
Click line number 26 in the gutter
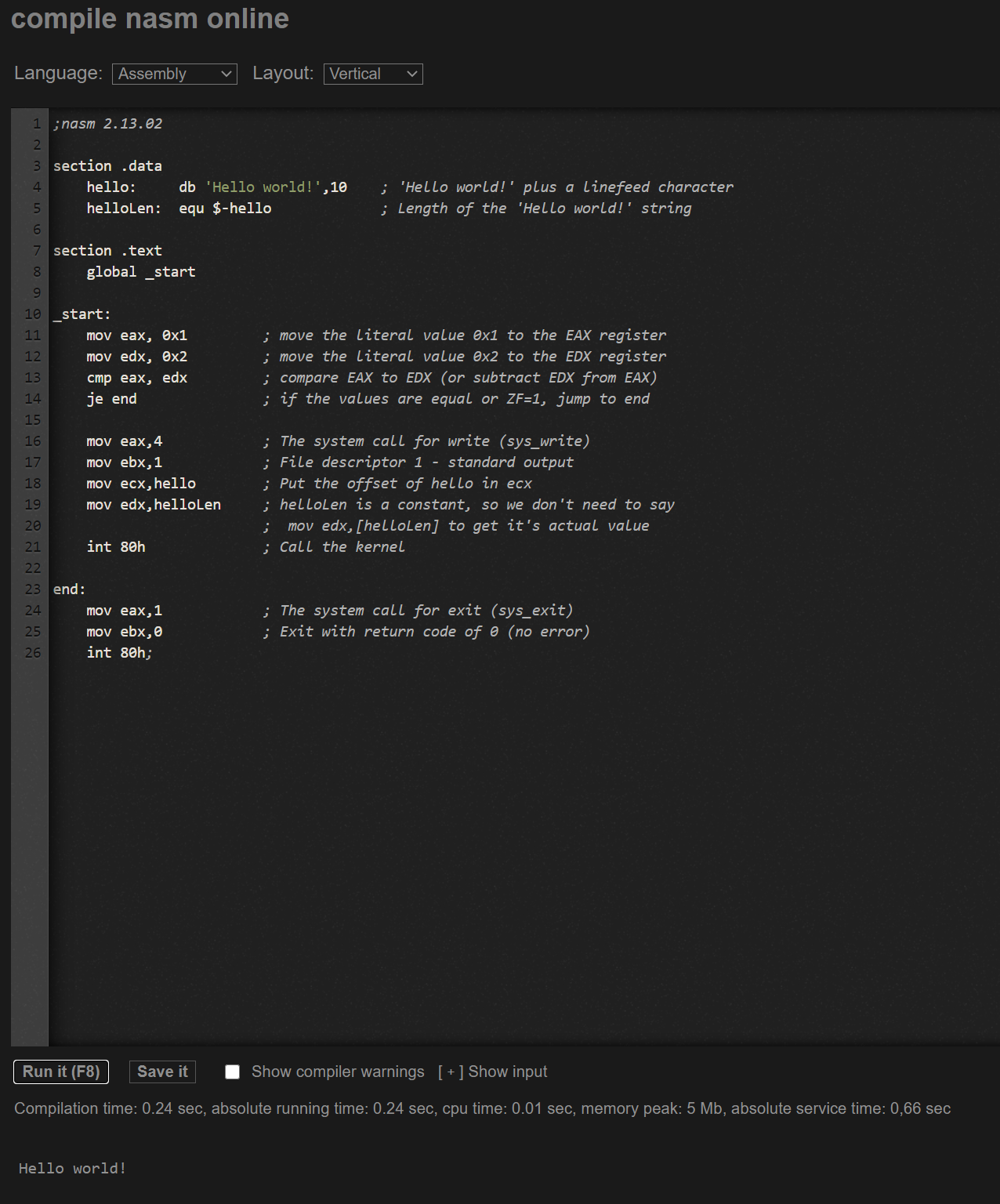(x=32, y=653)
